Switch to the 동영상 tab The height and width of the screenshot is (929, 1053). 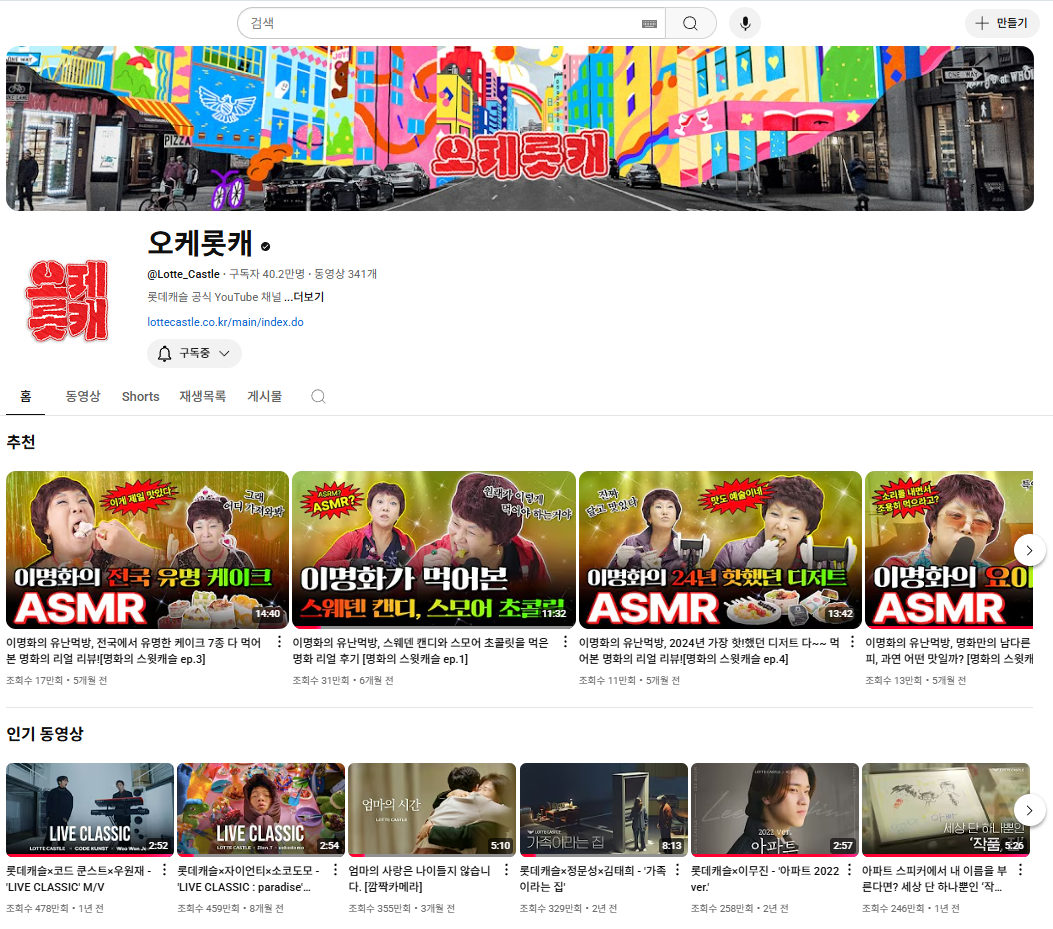[x=83, y=396]
